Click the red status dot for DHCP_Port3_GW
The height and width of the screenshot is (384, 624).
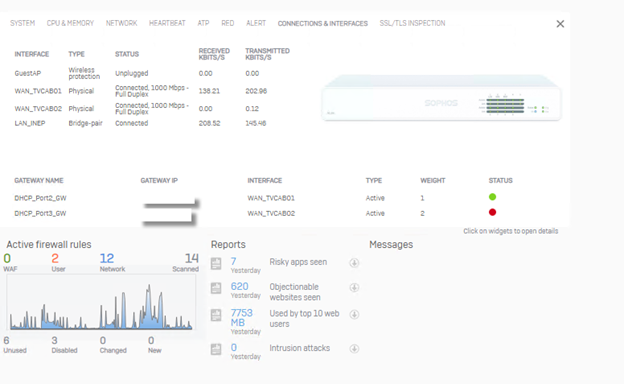click(492, 212)
